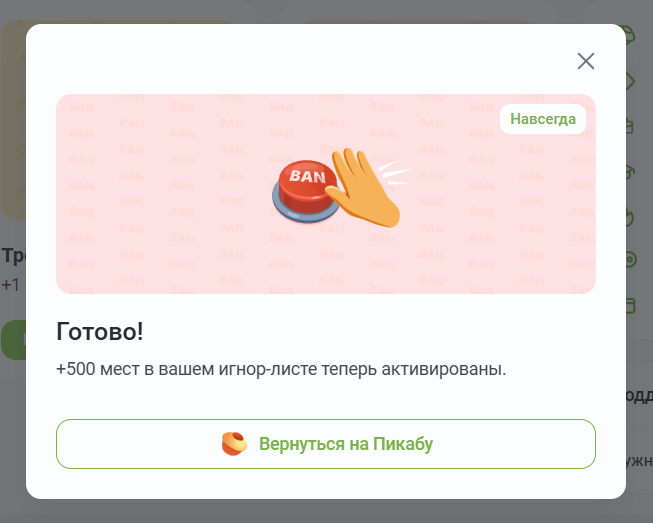
Task: Click the "+1" text at left edge
Action: tap(10, 285)
